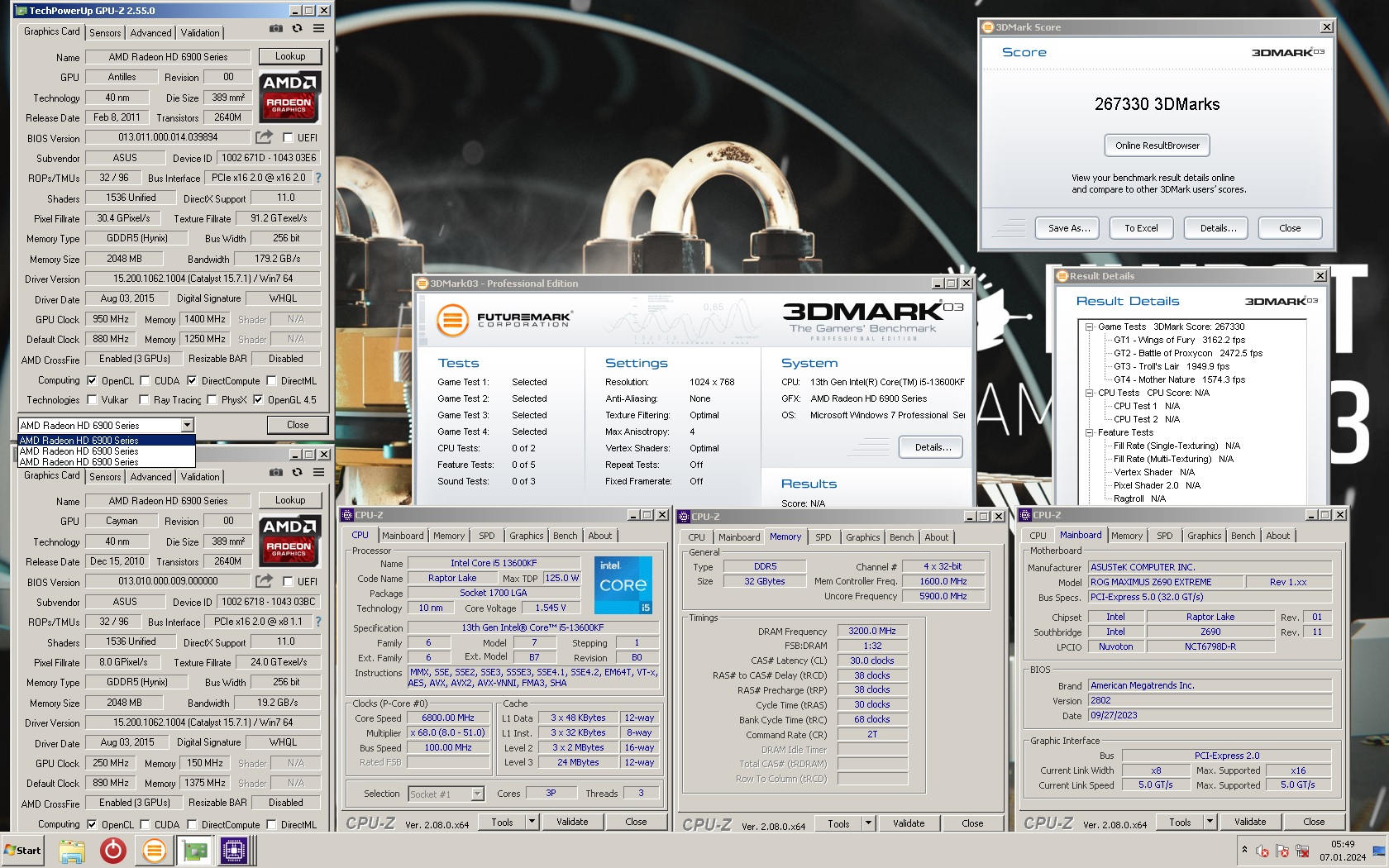Click BIOS export icon beside version 013.010.000.009.000000
The width and height of the screenshot is (1389, 868).
click(264, 581)
